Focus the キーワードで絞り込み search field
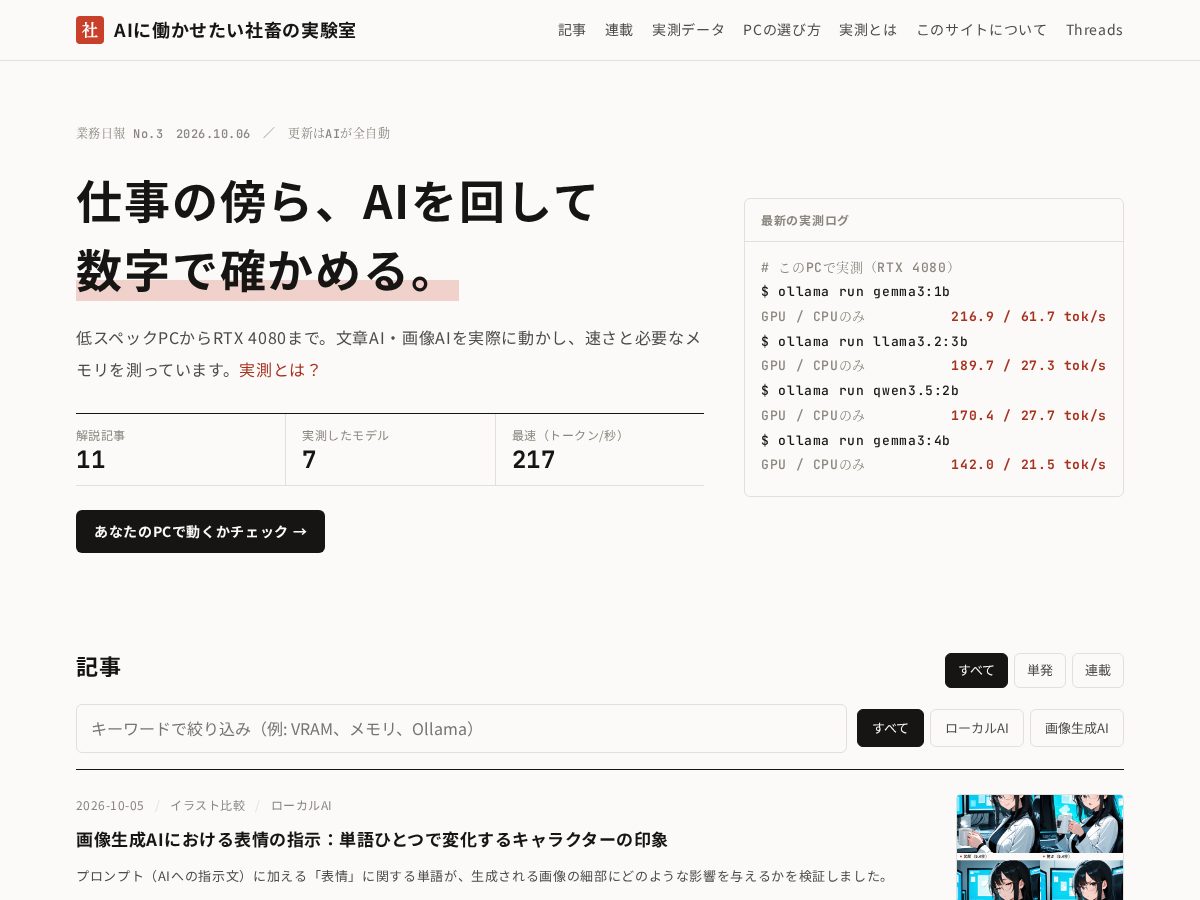Viewport: 1200px width, 900px height. [461, 728]
